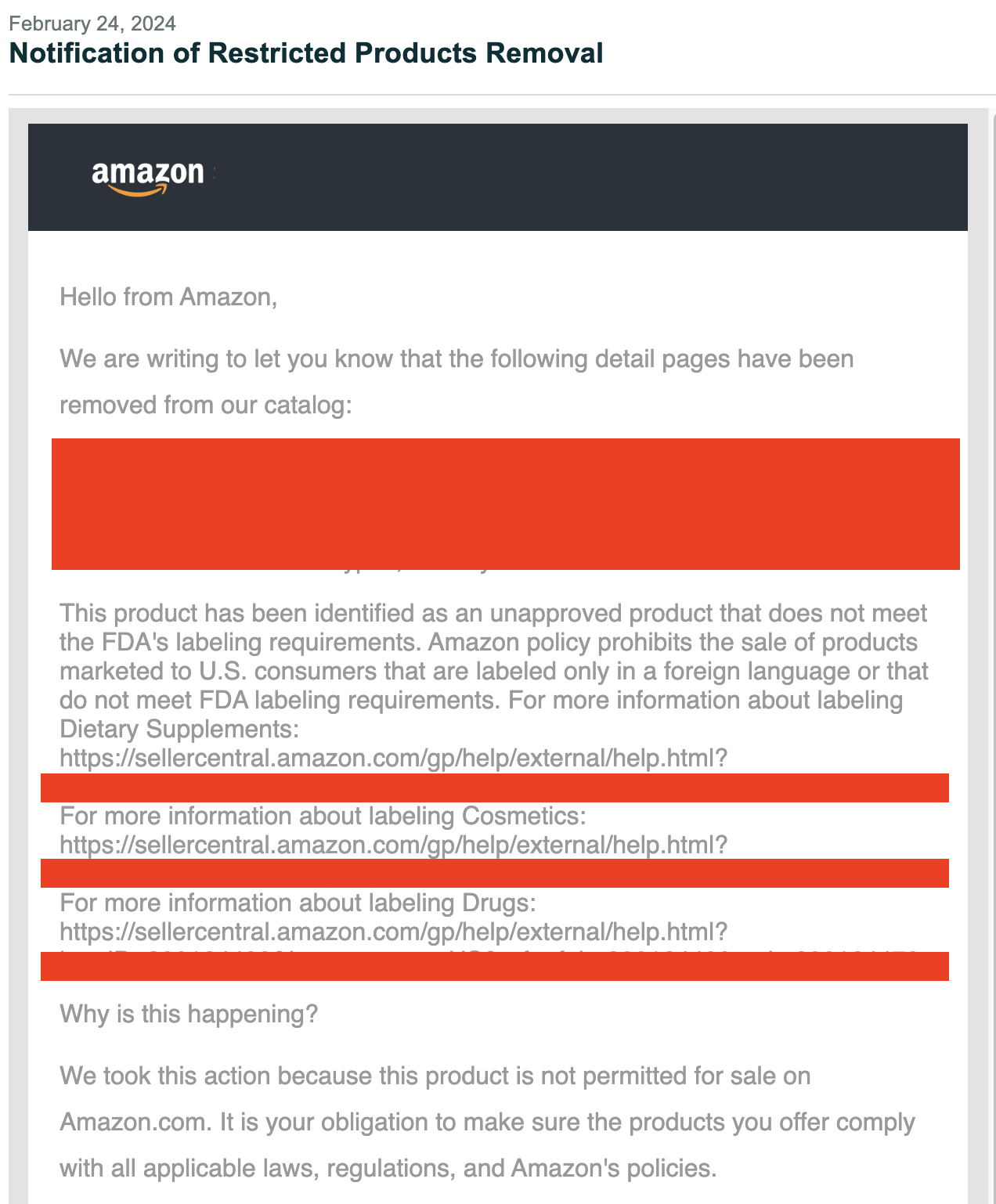The width and height of the screenshot is (996, 1204).
Task: Open the Drugs labeling sellercentral help link
Action: (x=394, y=932)
